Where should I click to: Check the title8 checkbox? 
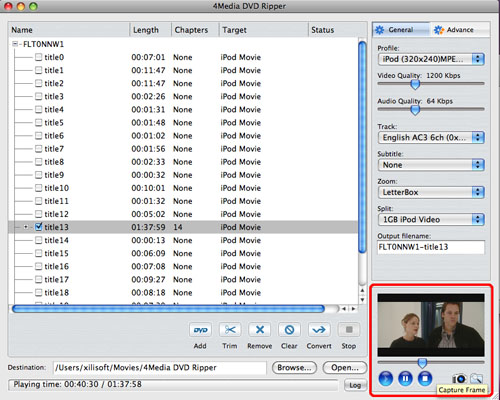pyautogui.click(x=39, y=162)
